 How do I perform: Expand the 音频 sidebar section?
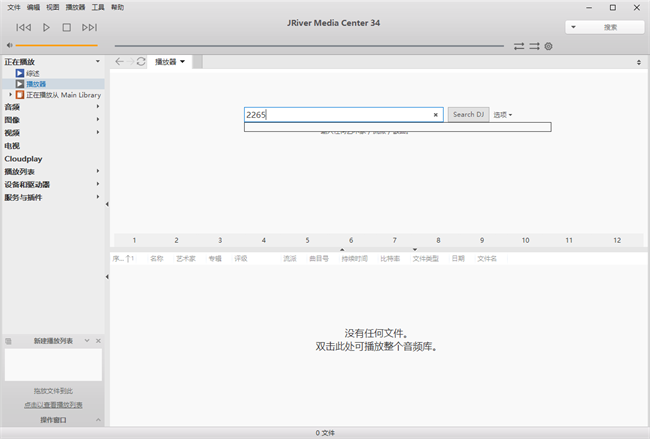click(x=98, y=107)
